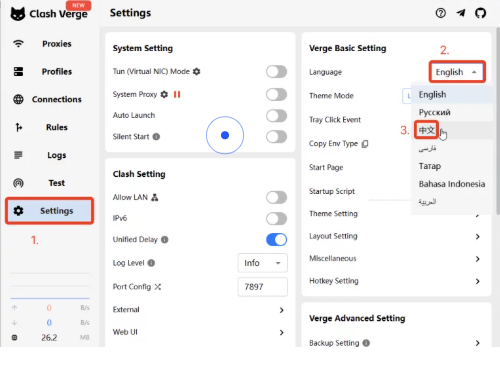Click the Clash Verge cat logo
The height and width of the screenshot is (365, 500).
coord(18,14)
